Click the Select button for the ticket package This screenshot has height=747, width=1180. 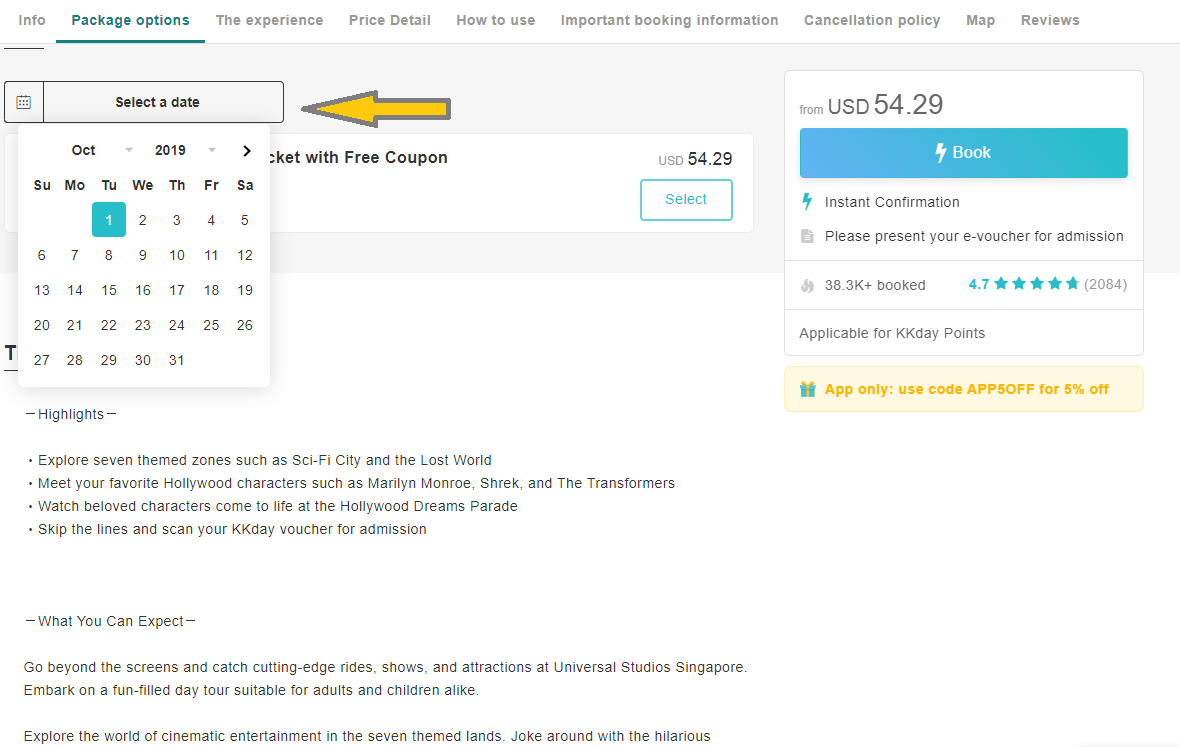[x=686, y=199]
